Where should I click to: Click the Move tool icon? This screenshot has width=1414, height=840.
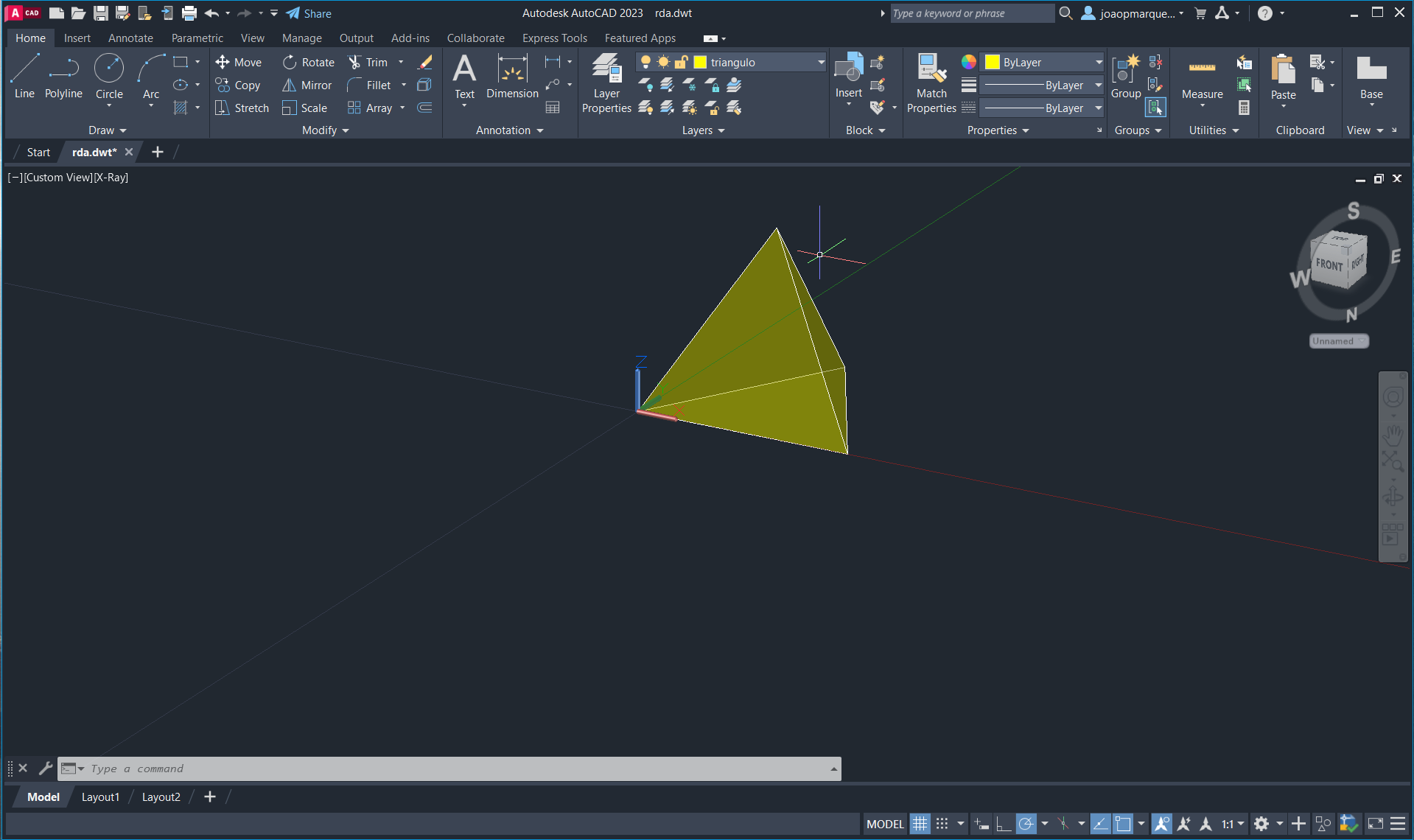[x=223, y=63]
